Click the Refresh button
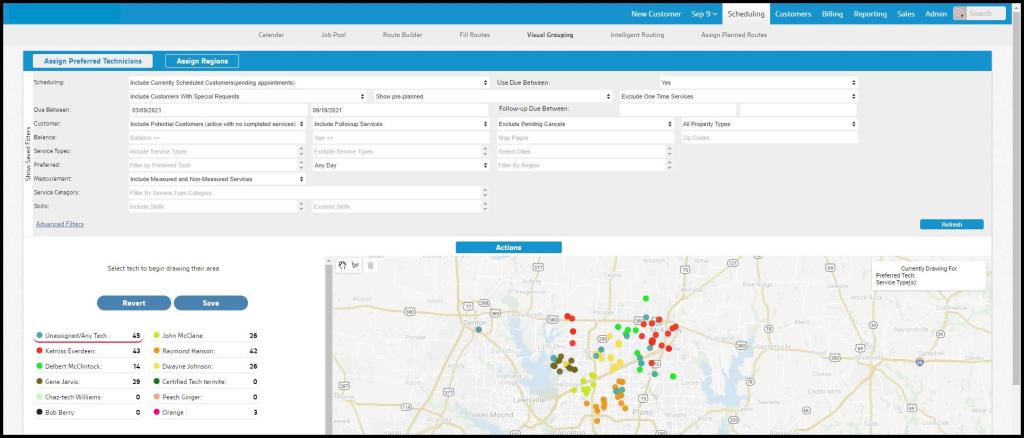The height and width of the screenshot is (438, 1024). (951, 225)
